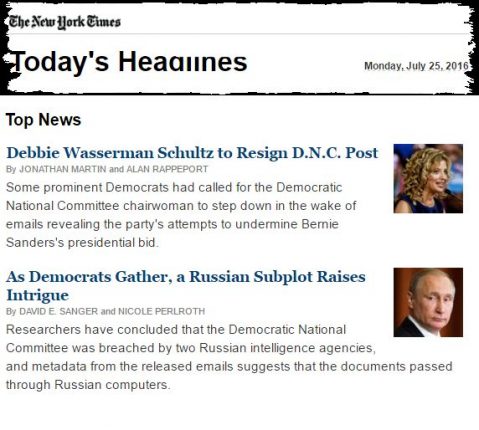The image size is (479, 430).
Task: Click the JONATHAN MARTIN byline name
Action: click(63, 169)
